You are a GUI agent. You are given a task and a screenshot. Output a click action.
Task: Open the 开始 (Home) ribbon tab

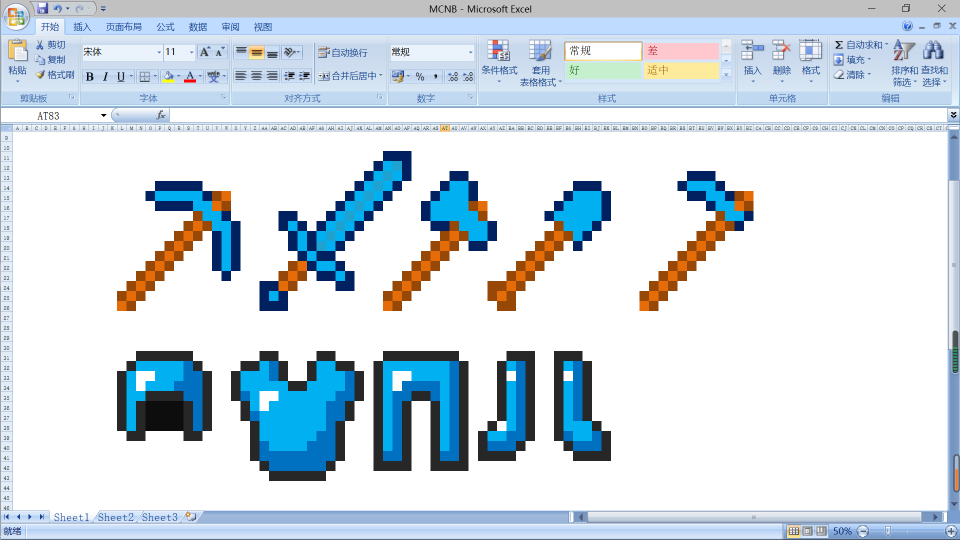coord(50,27)
